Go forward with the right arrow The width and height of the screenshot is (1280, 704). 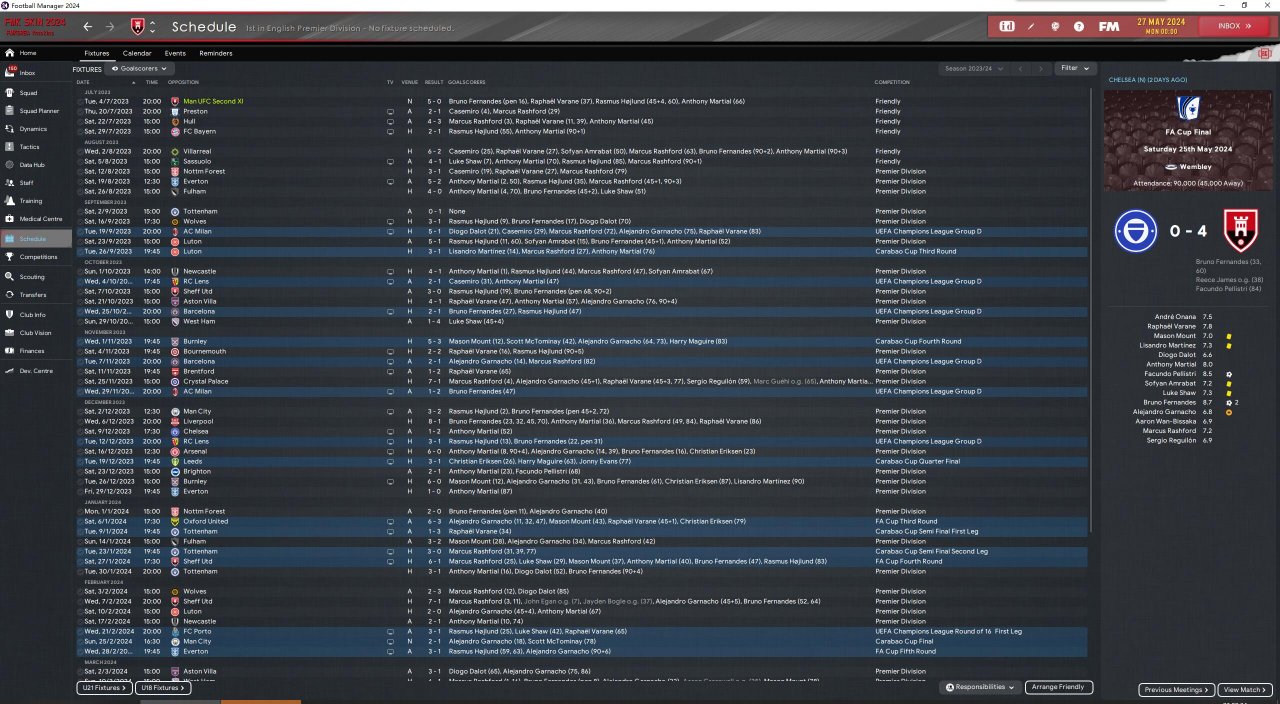(110, 26)
